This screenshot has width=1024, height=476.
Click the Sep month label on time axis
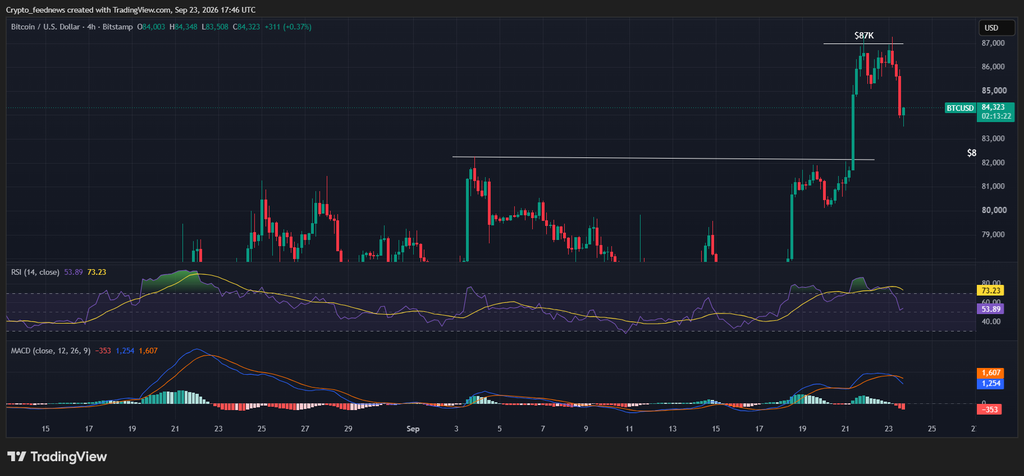[412, 429]
